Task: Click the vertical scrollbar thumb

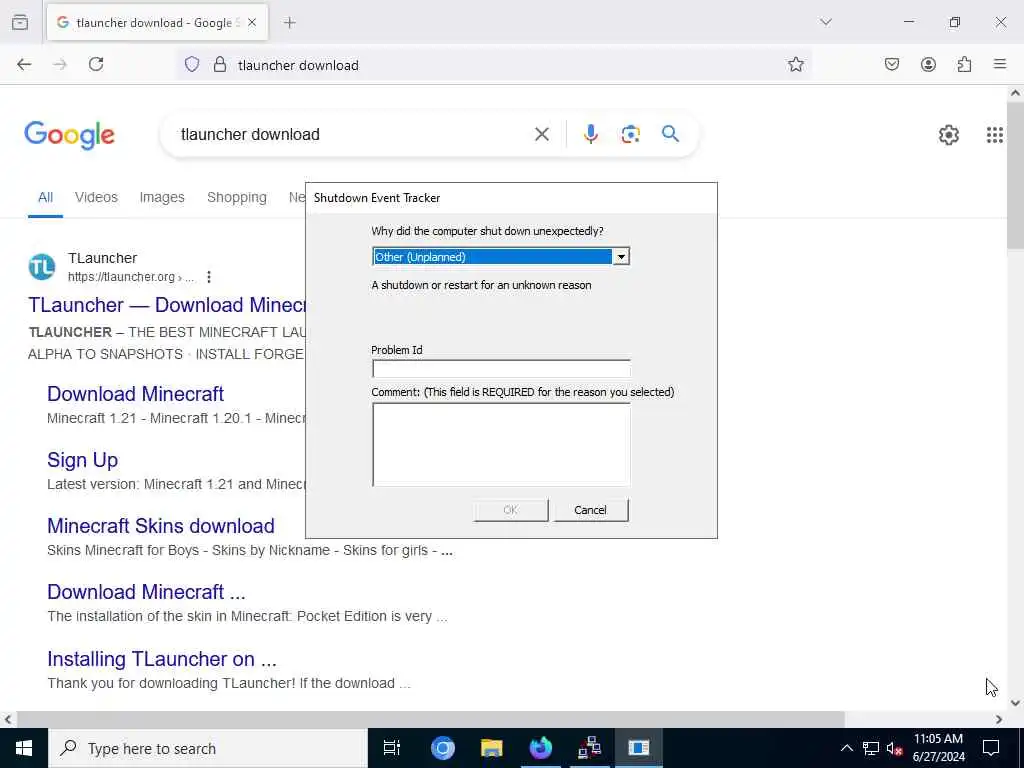Action: click(x=1015, y=175)
